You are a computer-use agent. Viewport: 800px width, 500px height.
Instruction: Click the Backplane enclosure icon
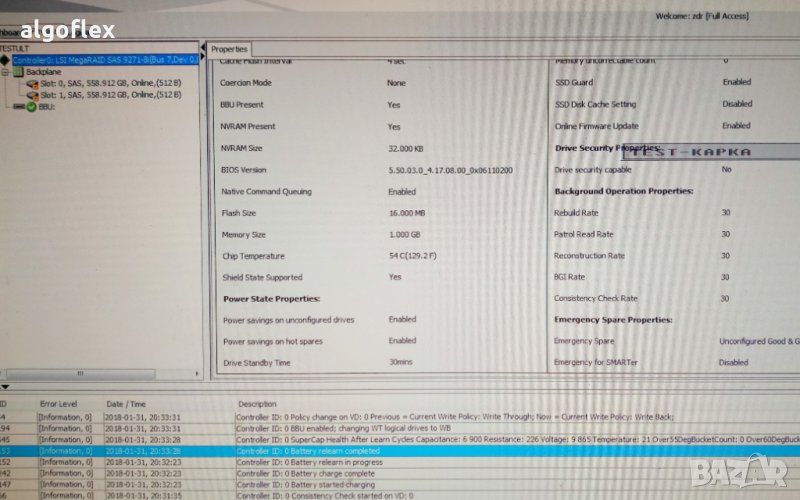coord(19,72)
